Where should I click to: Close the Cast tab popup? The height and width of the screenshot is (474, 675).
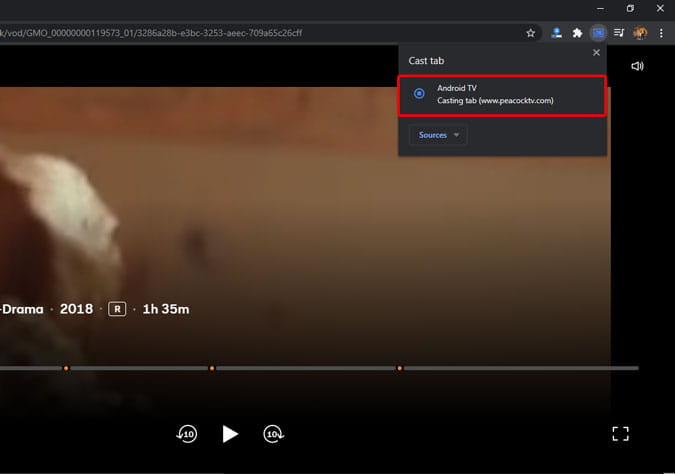point(596,53)
